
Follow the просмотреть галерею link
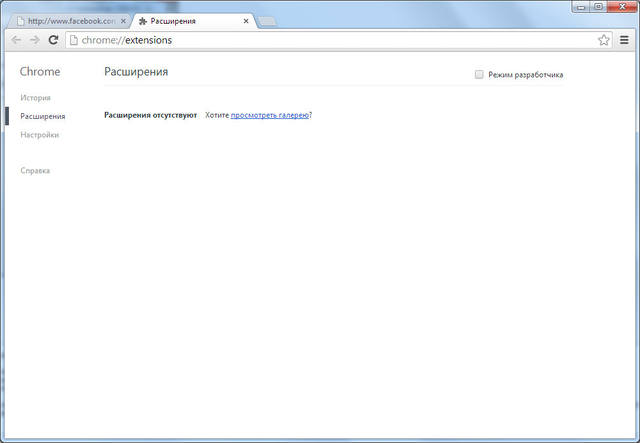coord(269,115)
